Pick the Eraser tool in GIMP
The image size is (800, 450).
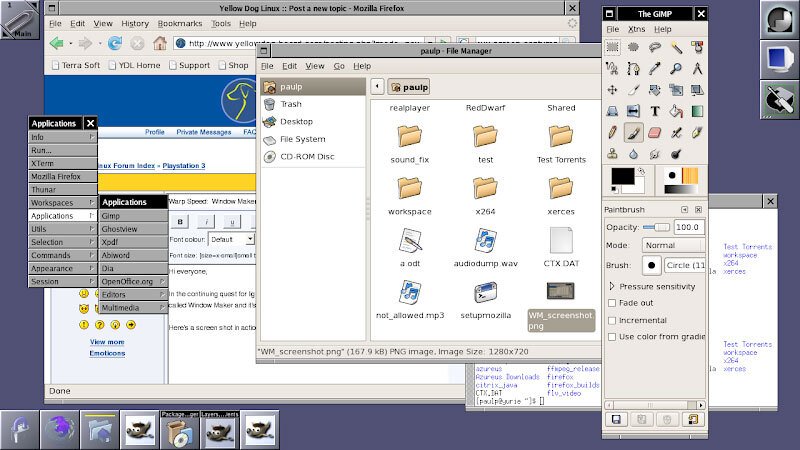[656, 133]
